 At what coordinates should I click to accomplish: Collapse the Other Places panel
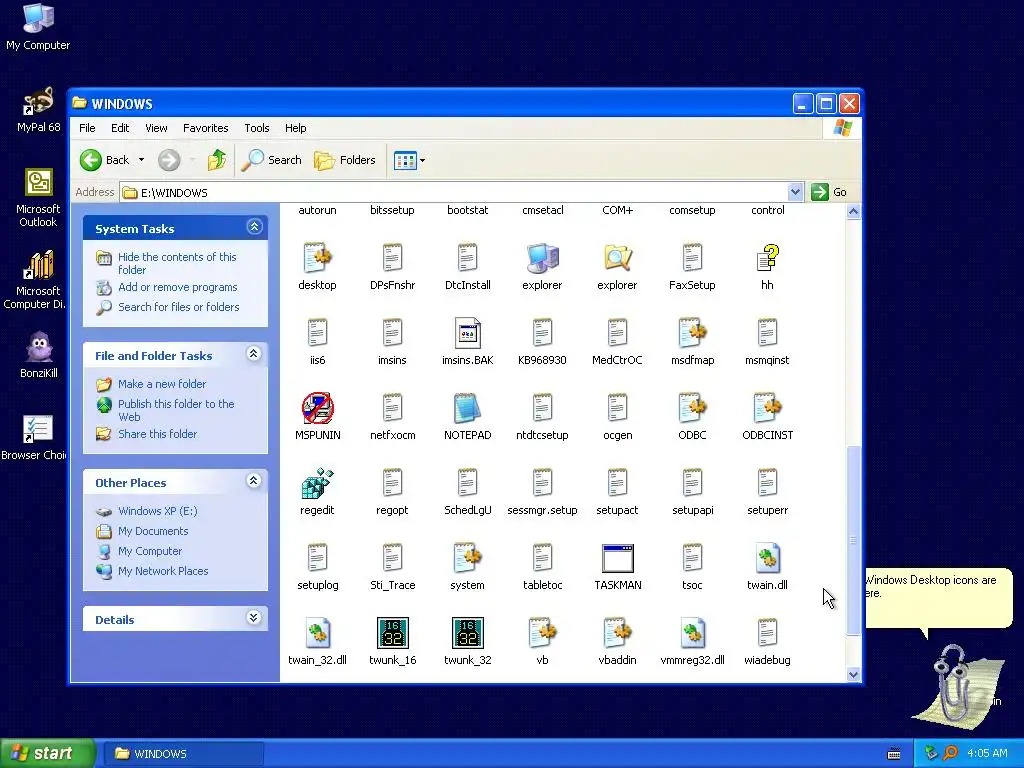254,481
